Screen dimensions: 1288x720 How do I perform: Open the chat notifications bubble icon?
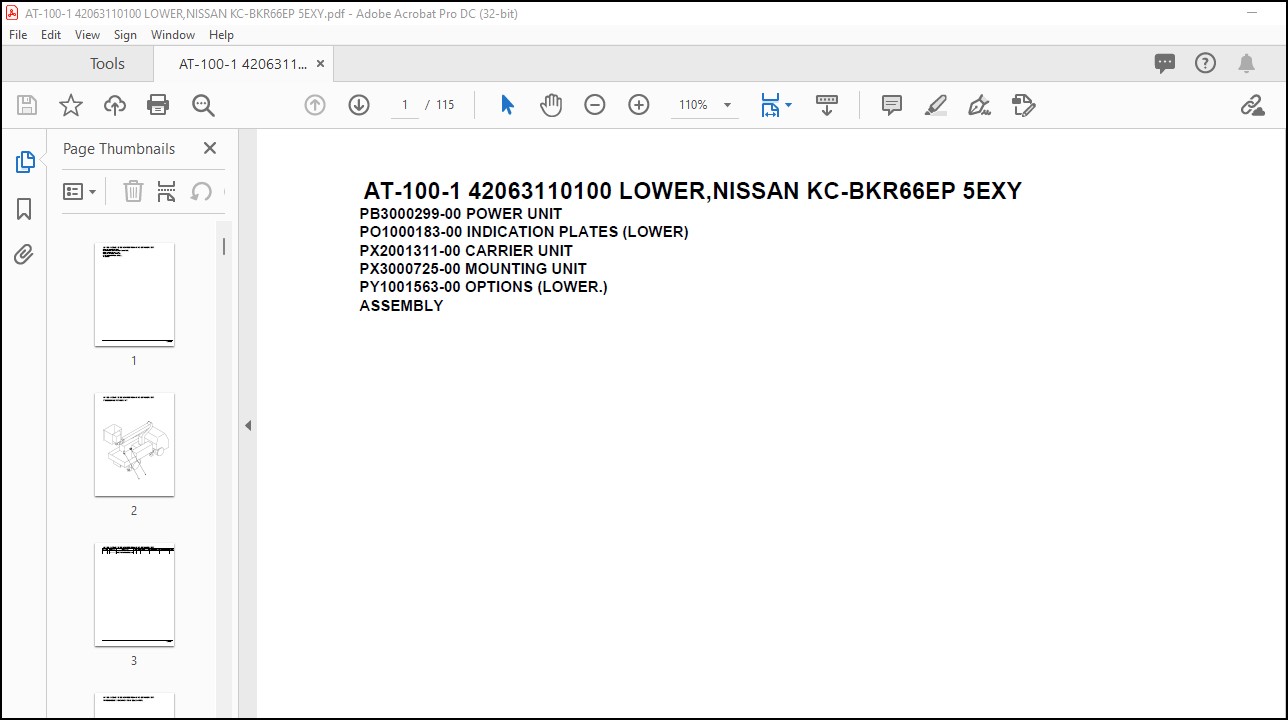(1165, 64)
